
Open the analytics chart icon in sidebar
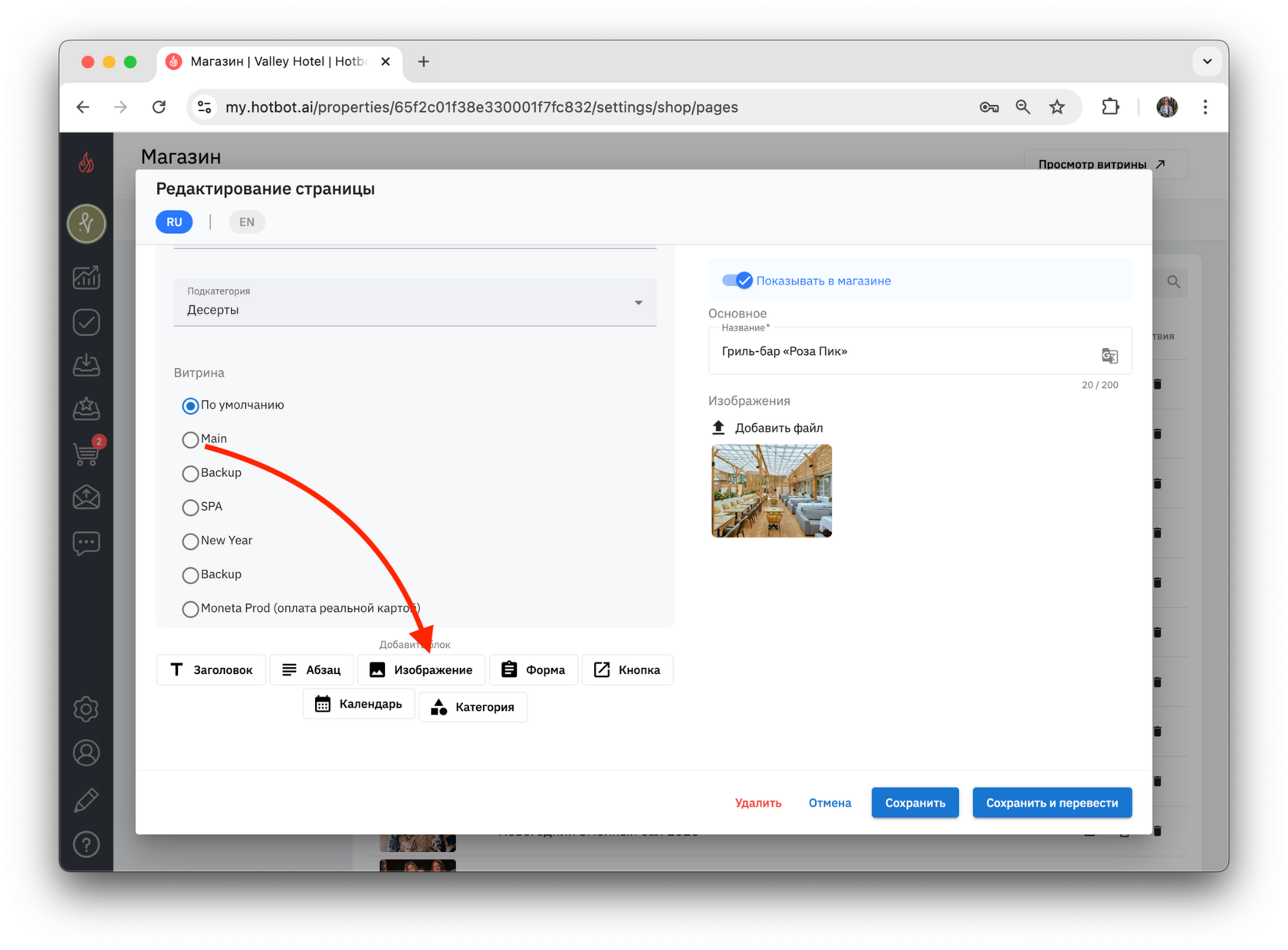(x=87, y=278)
